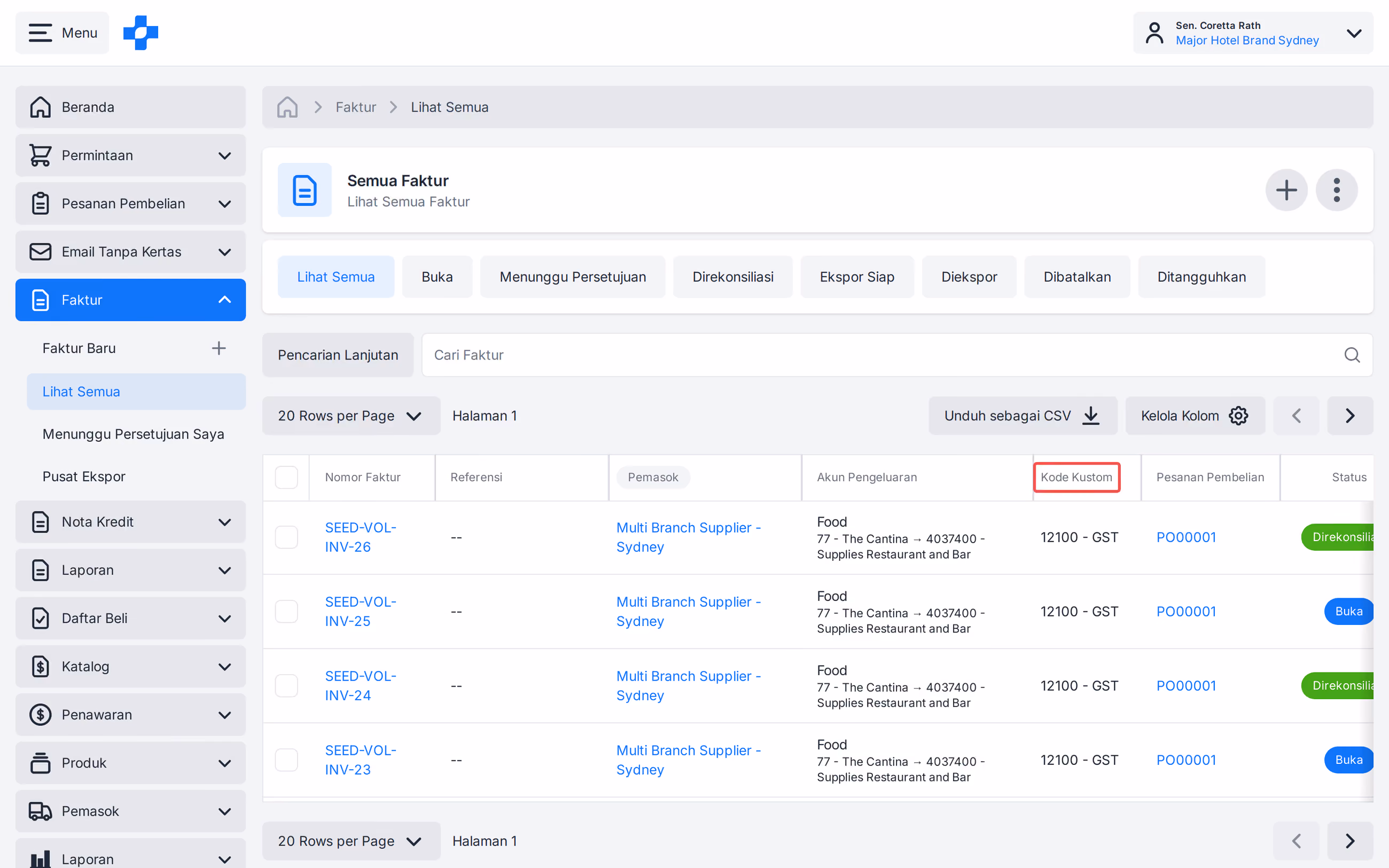Image resolution: width=1389 pixels, height=868 pixels.
Task: Click the search magnifier icon
Action: tap(1352, 355)
